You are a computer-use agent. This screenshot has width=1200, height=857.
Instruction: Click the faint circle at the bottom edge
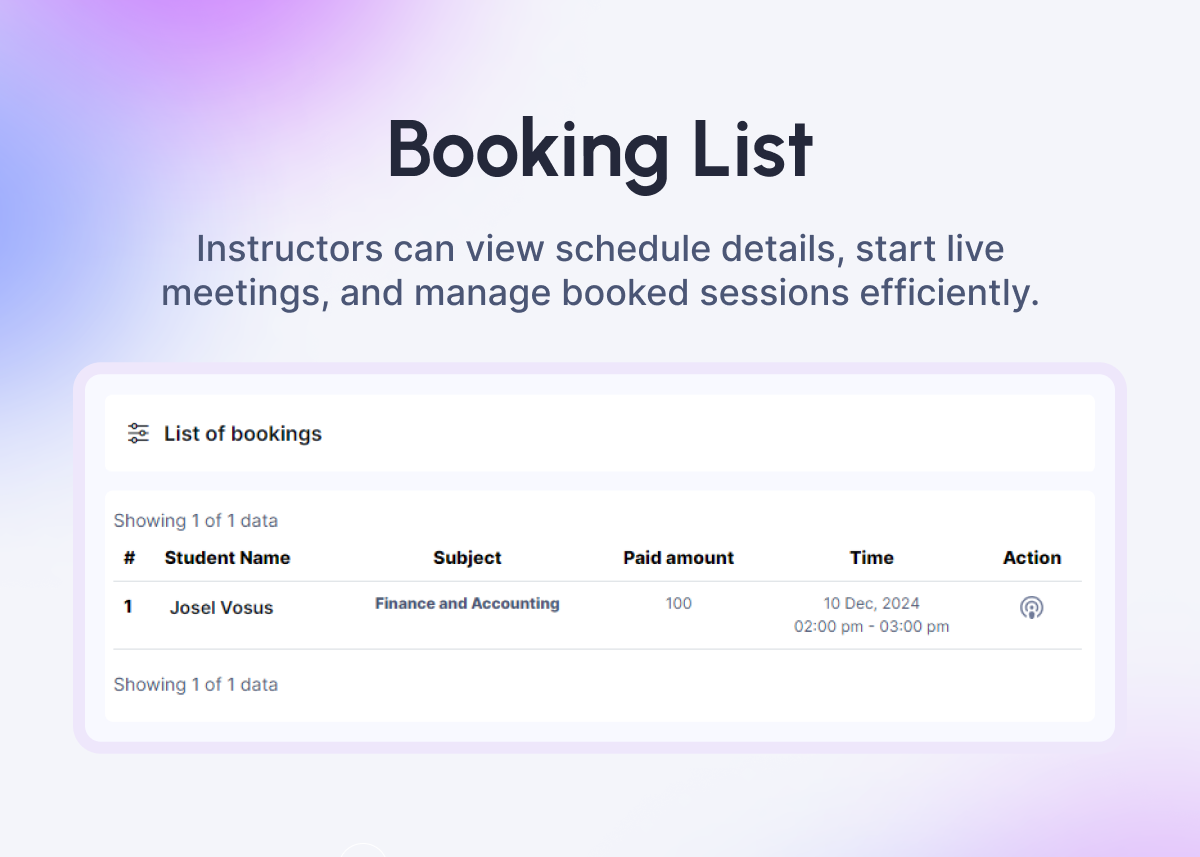[x=362, y=851]
